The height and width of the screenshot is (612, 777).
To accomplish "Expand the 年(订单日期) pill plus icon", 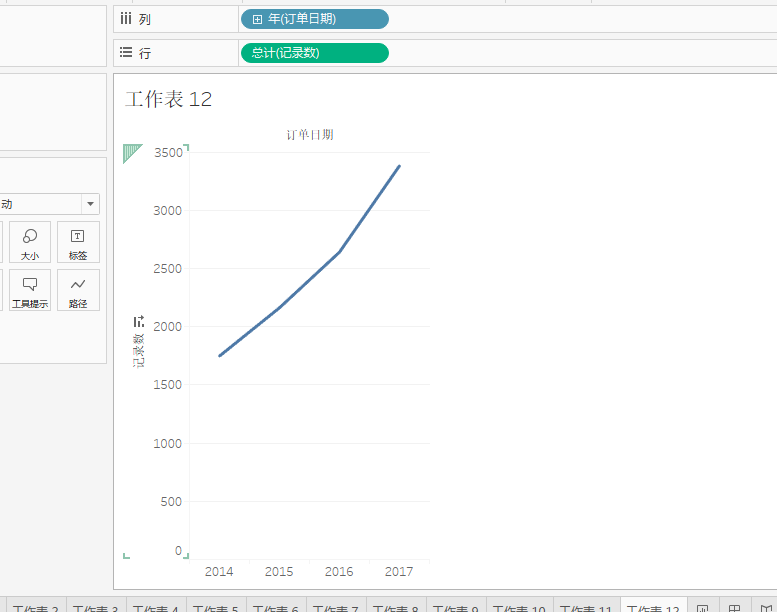I will coord(257,19).
